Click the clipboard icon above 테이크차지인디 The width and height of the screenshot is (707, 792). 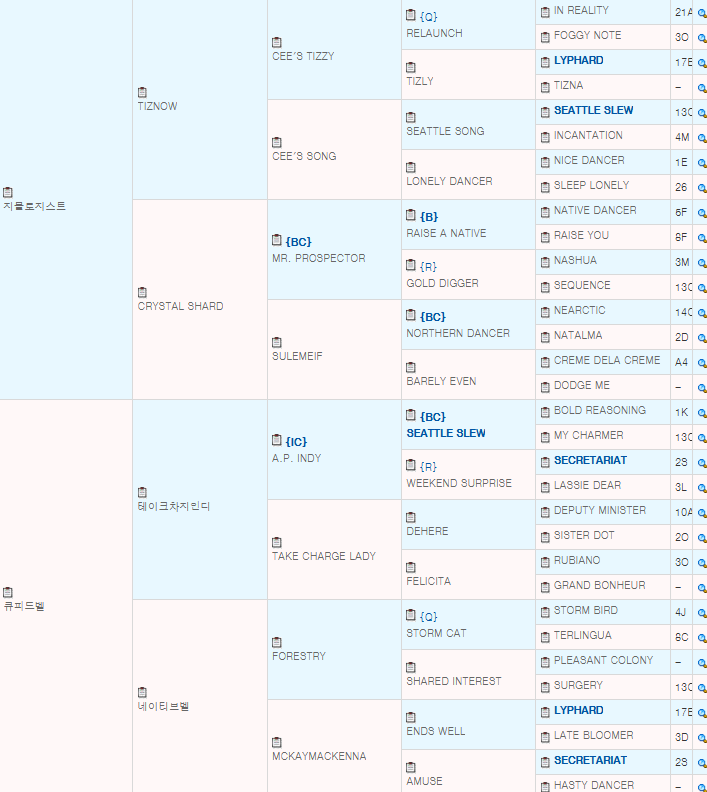(142, 492)
